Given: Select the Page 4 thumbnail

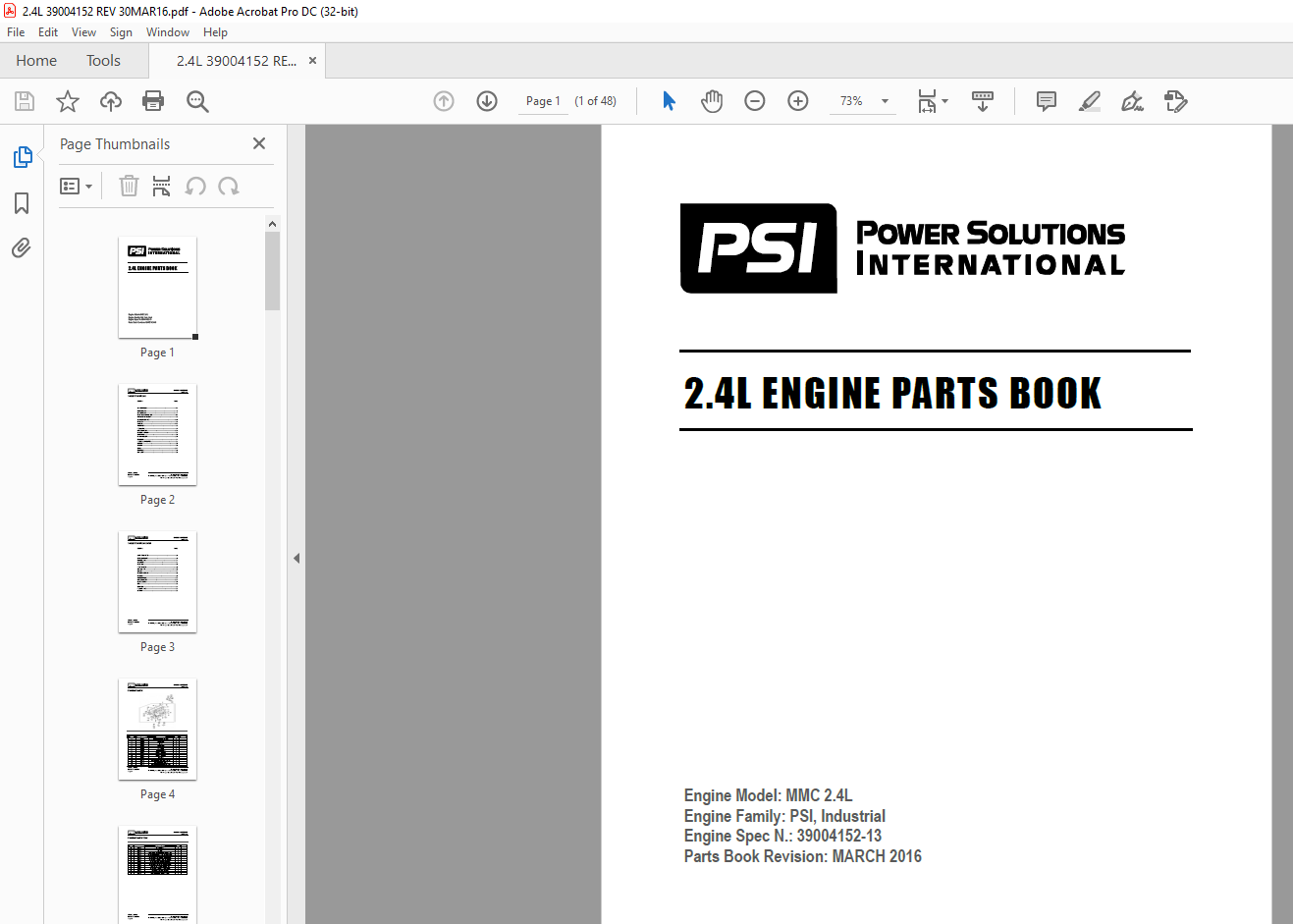Looking at the screenshot, I should point(157,730).
